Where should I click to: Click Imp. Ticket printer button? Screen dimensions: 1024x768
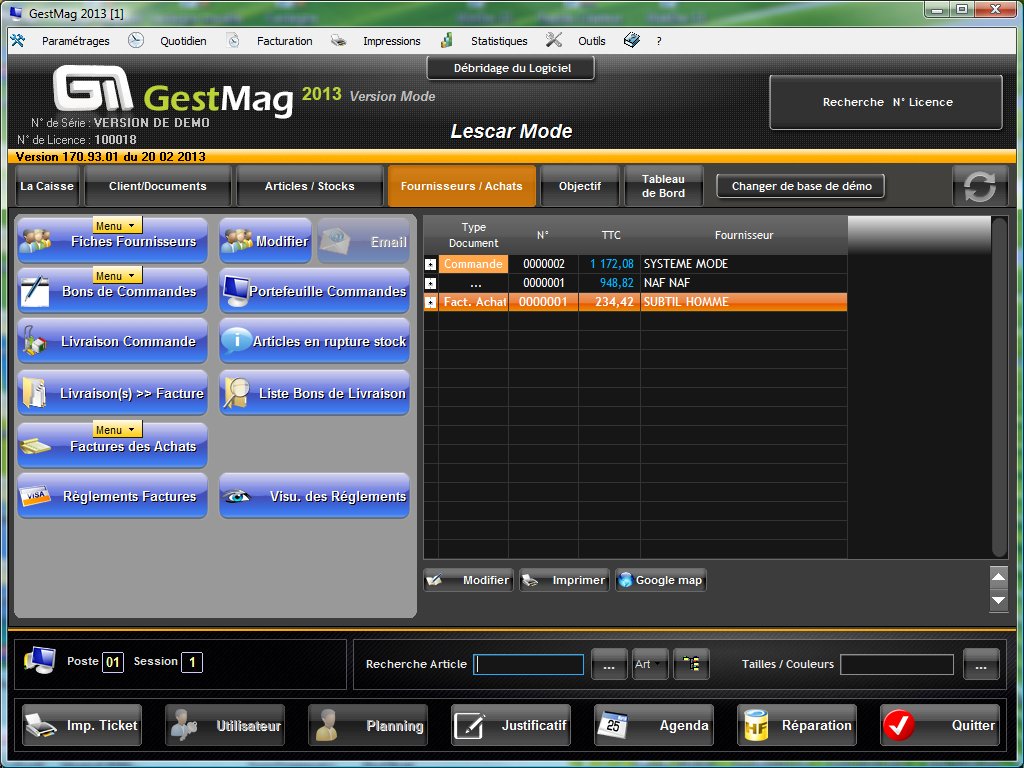click(x=81, y=726)
